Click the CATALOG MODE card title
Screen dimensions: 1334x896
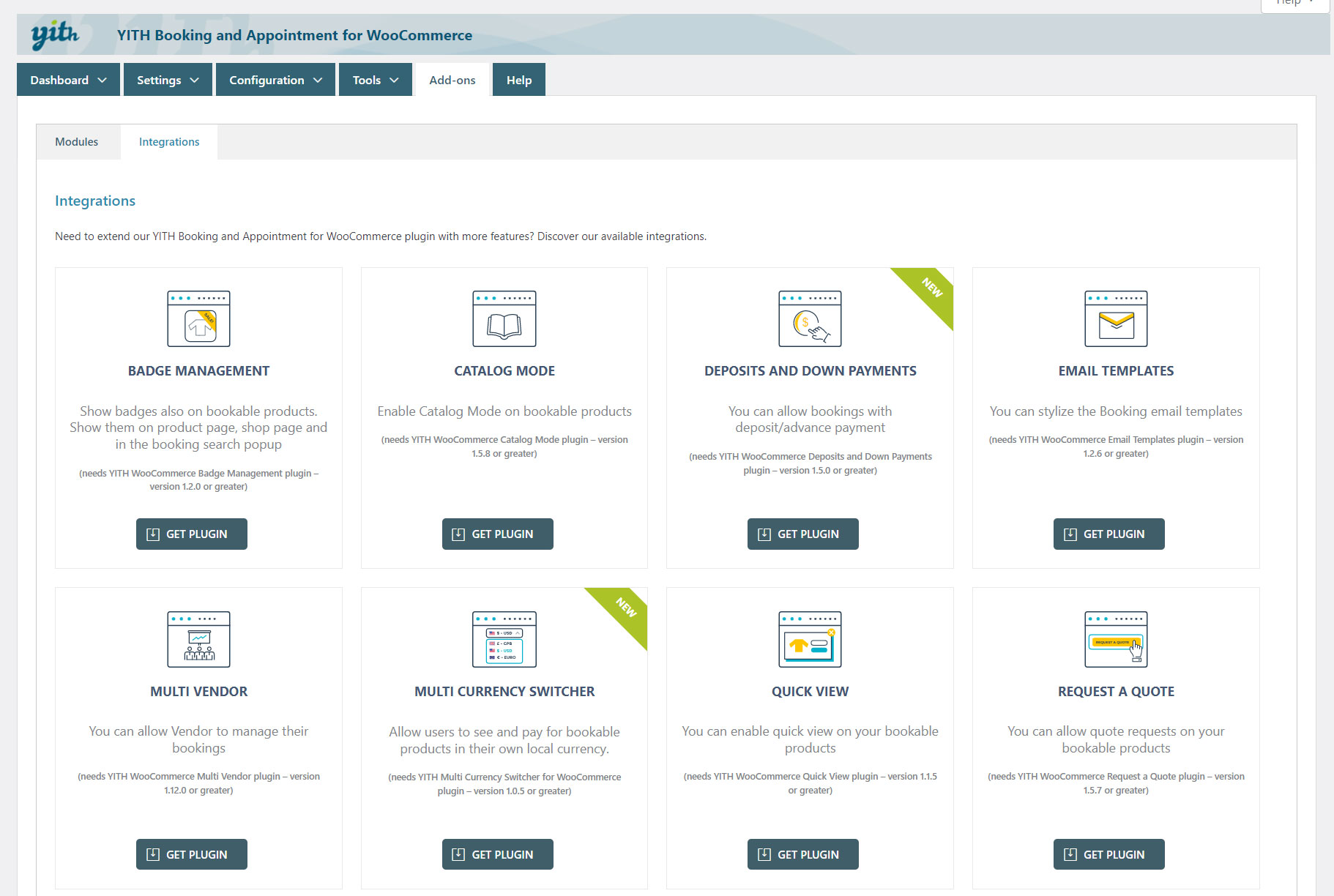pos(504,371)
